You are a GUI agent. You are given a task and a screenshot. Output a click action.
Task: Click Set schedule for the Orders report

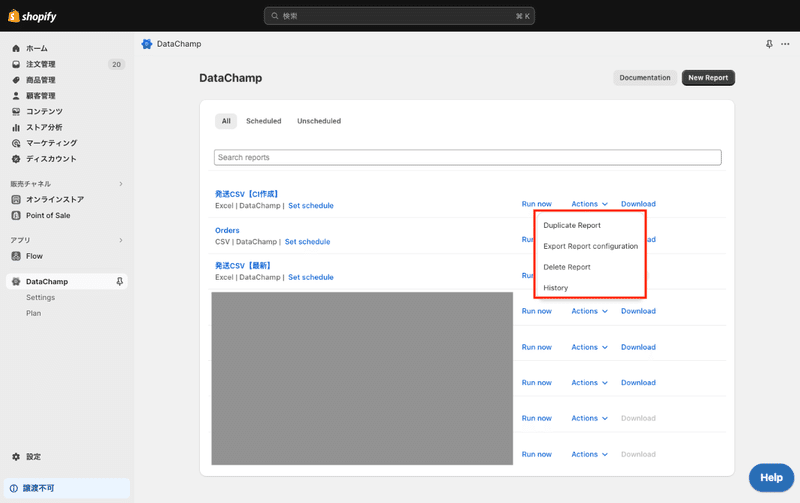pyautogui.click(x=307, y=242)
